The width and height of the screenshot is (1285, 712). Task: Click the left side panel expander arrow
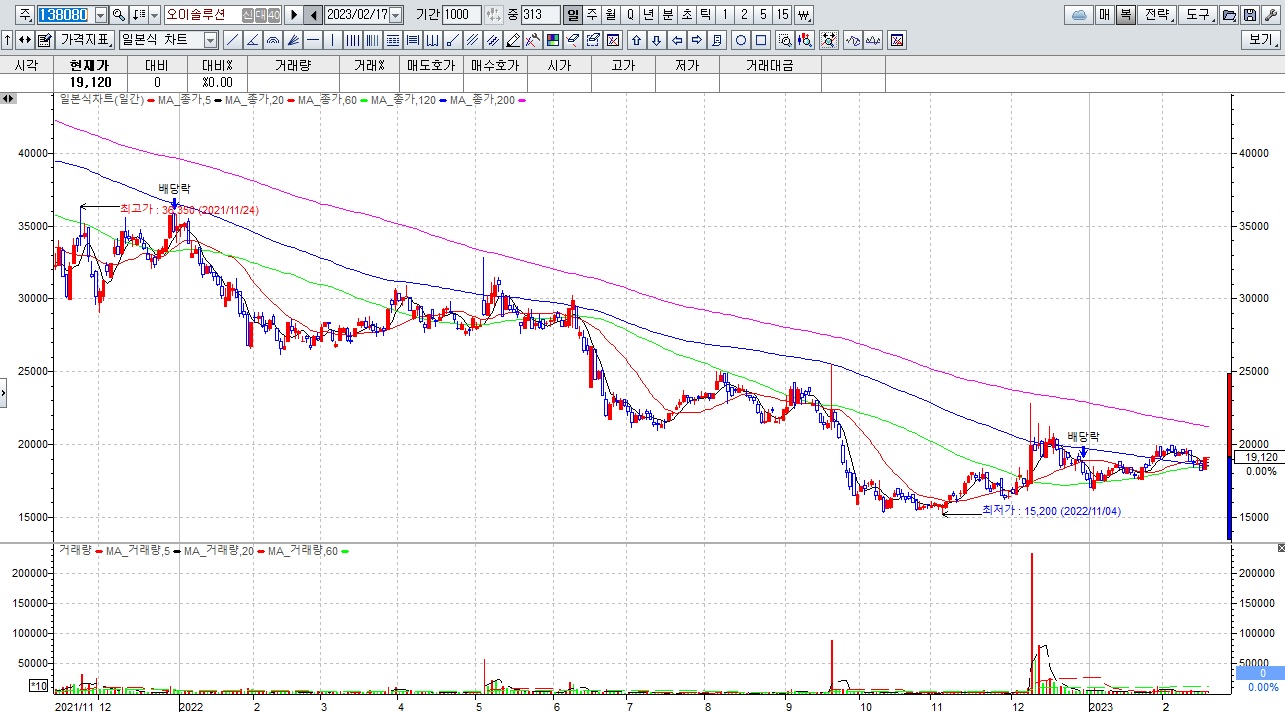3,393
